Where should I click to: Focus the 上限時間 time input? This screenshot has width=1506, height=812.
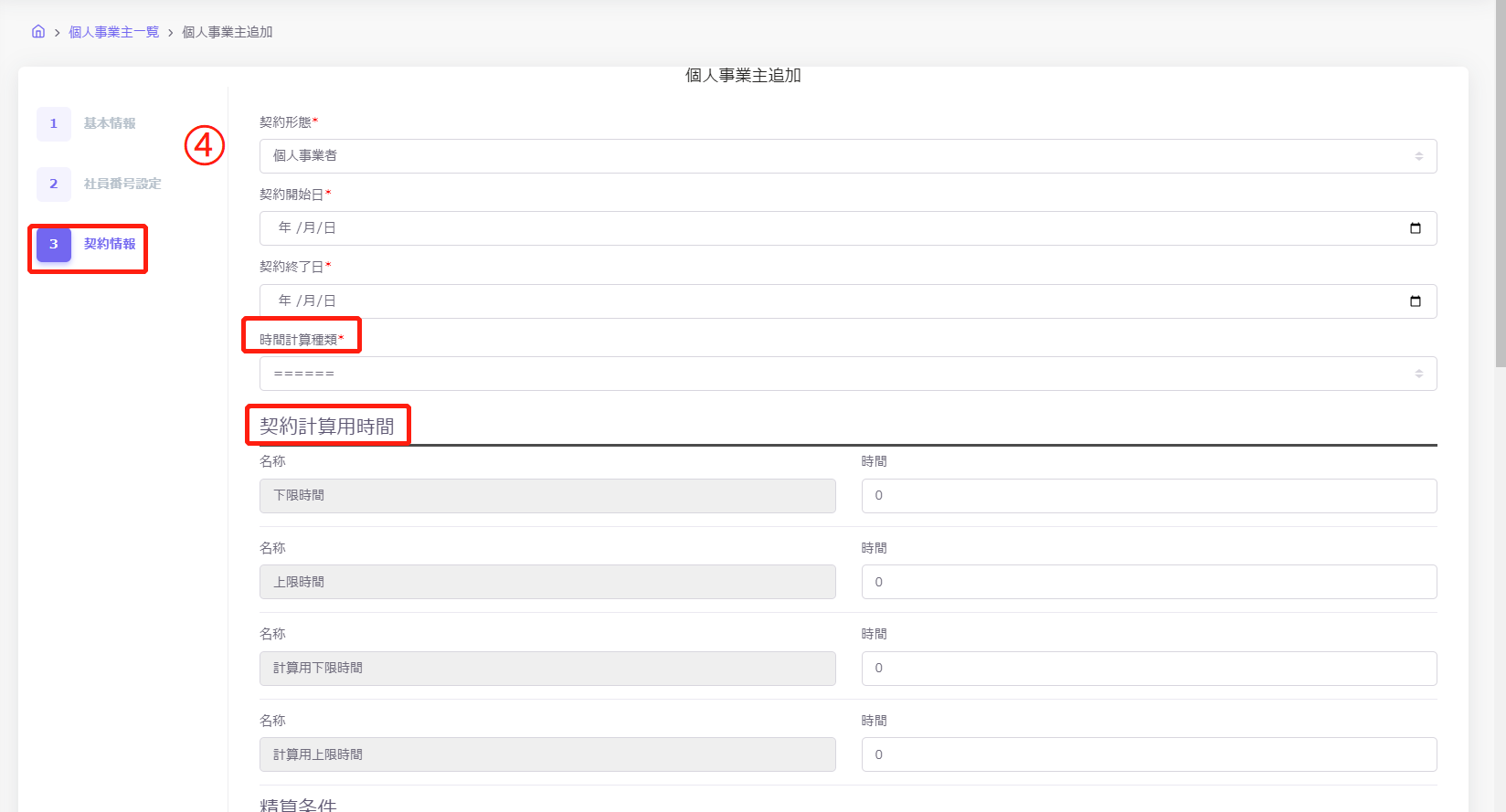[x=1149, y=582]
